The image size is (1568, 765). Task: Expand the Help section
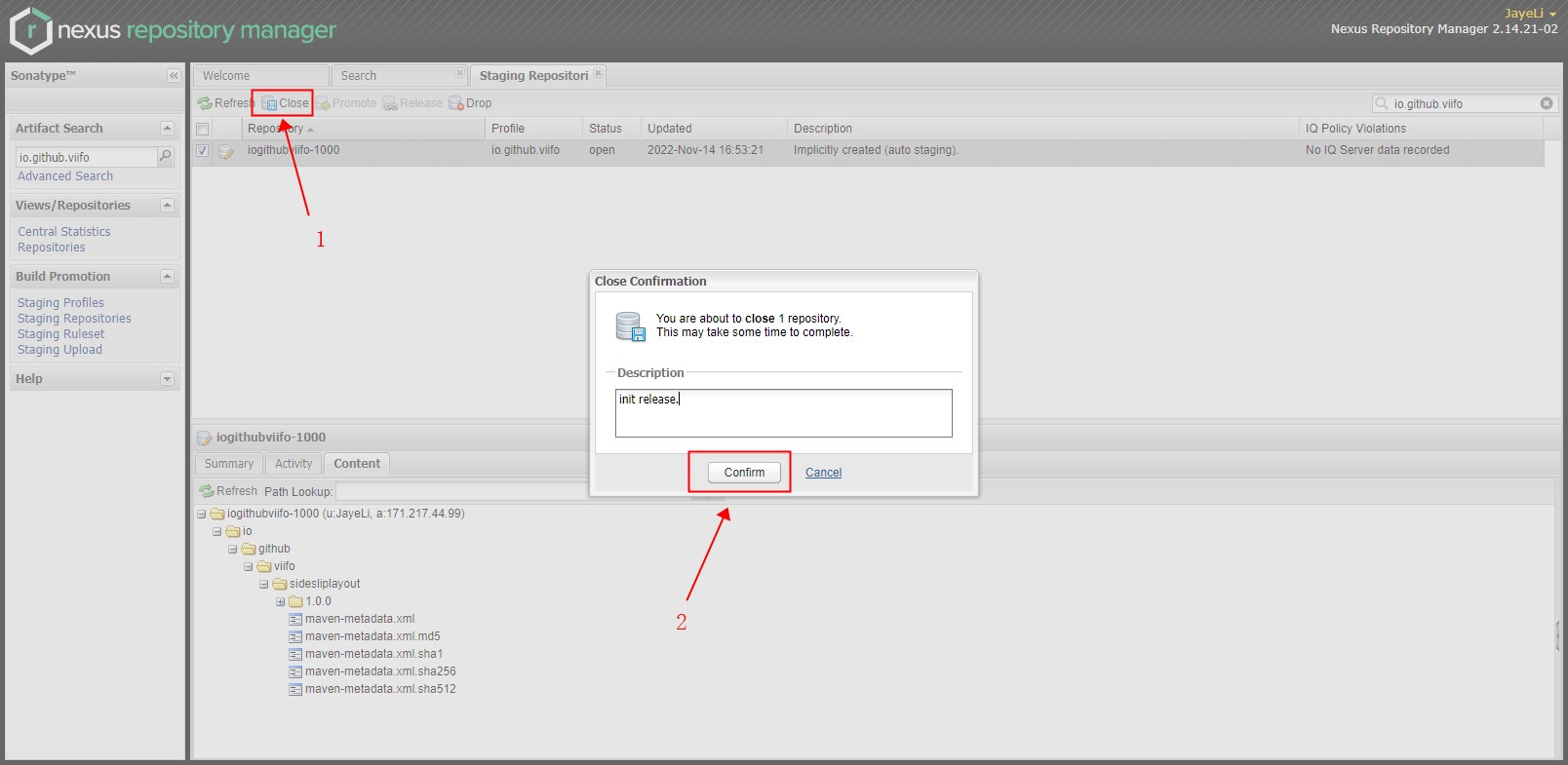tap(167, 379)
